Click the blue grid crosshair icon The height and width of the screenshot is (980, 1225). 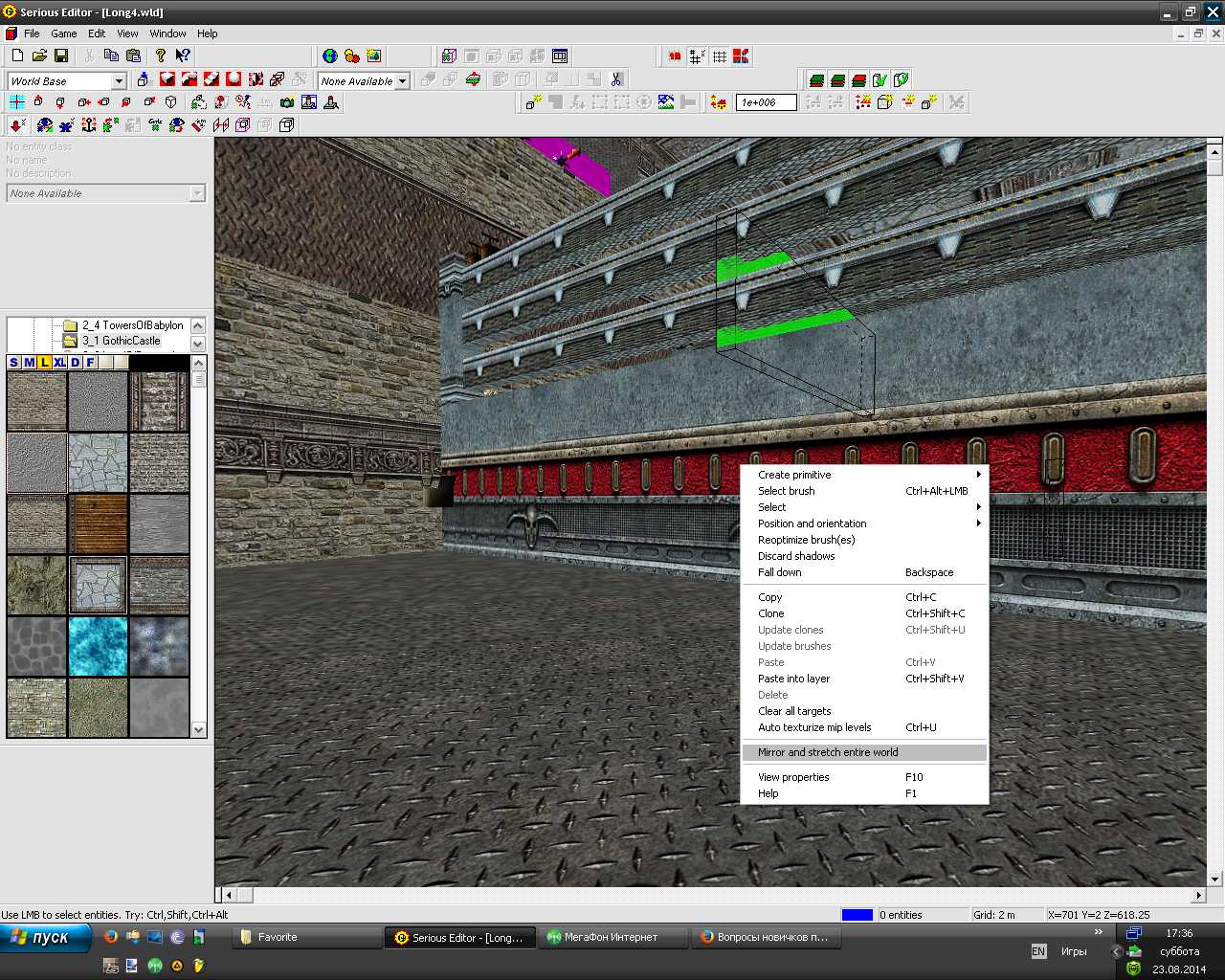click(x=17, y=102)
